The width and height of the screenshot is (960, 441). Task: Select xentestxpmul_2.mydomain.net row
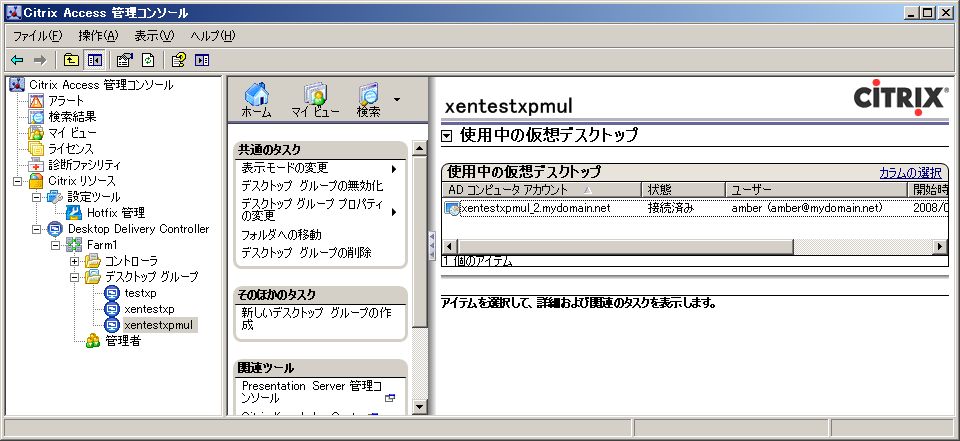pyautogui.click(x=695, y=208)
